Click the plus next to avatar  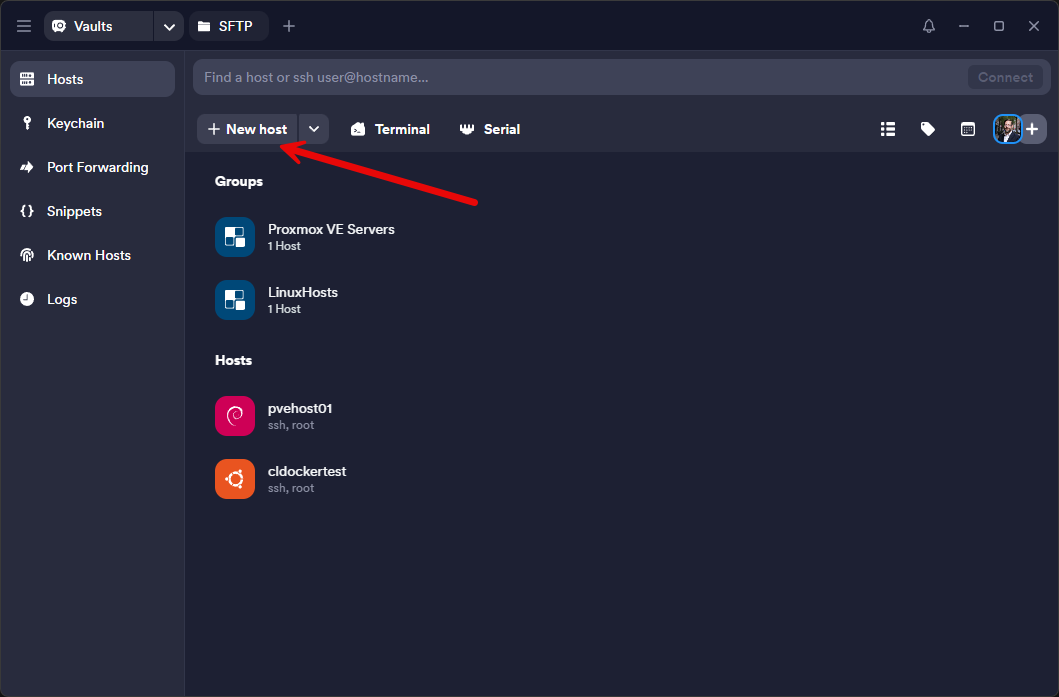point(1032,129)
